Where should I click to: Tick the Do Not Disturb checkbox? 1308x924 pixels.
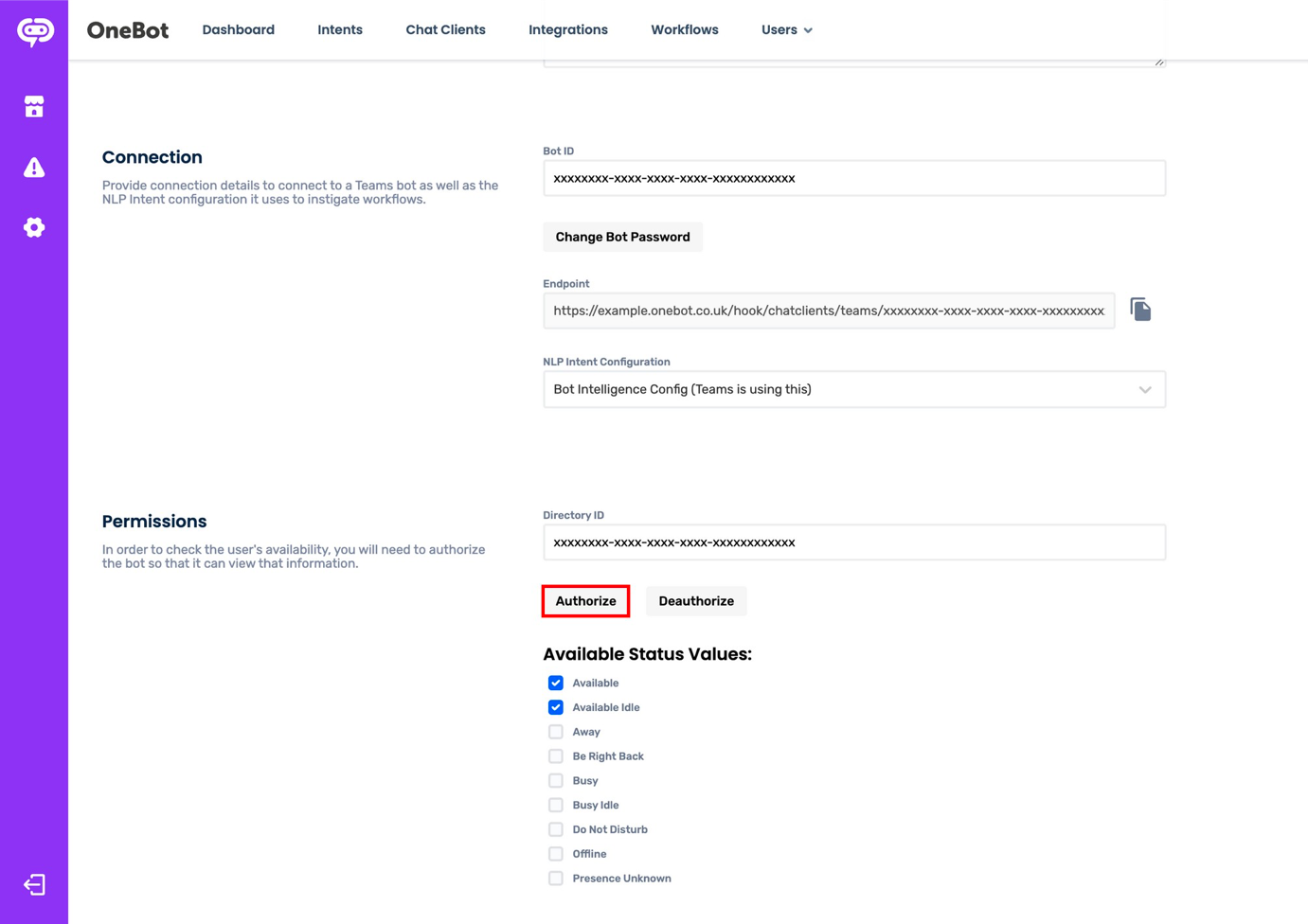click(556, 829)
